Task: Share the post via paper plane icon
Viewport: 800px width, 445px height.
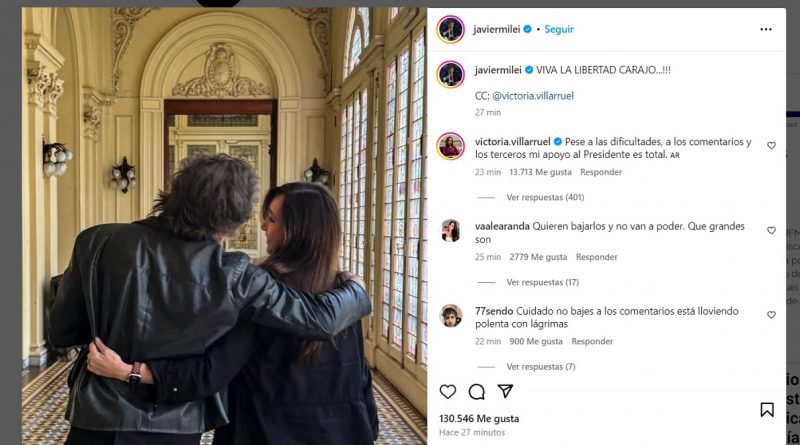Action: pyautogui.click(x=505, y=391)
